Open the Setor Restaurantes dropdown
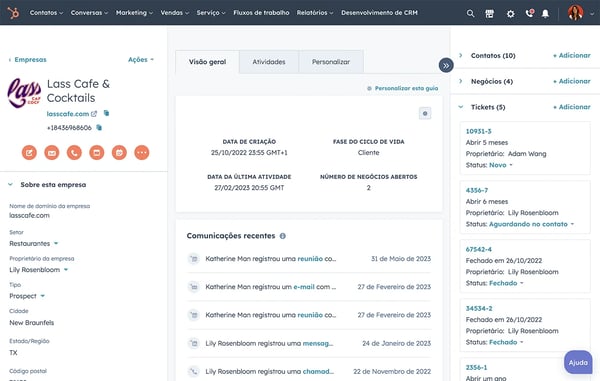 [34, 244]
